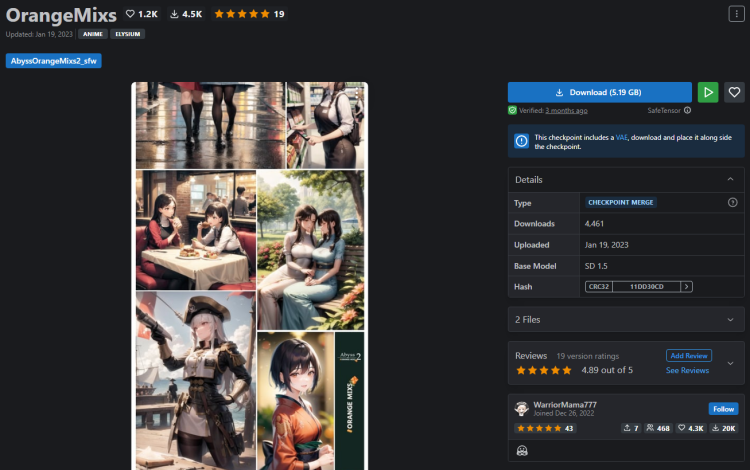
Task: Click the Downloads value 4,461
Action: (594, 223)
